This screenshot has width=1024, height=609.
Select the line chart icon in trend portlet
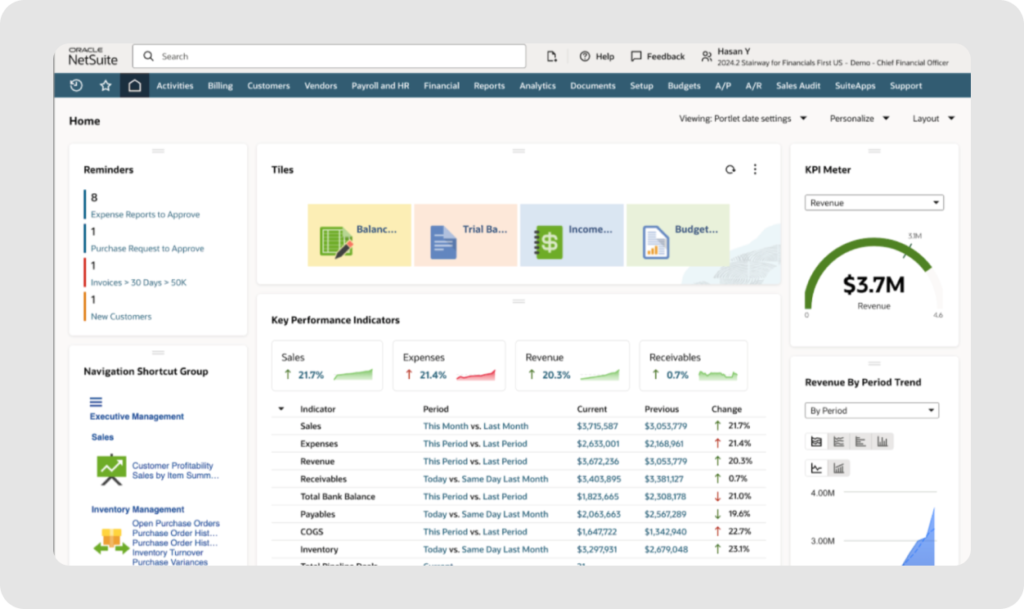(816, 468)
